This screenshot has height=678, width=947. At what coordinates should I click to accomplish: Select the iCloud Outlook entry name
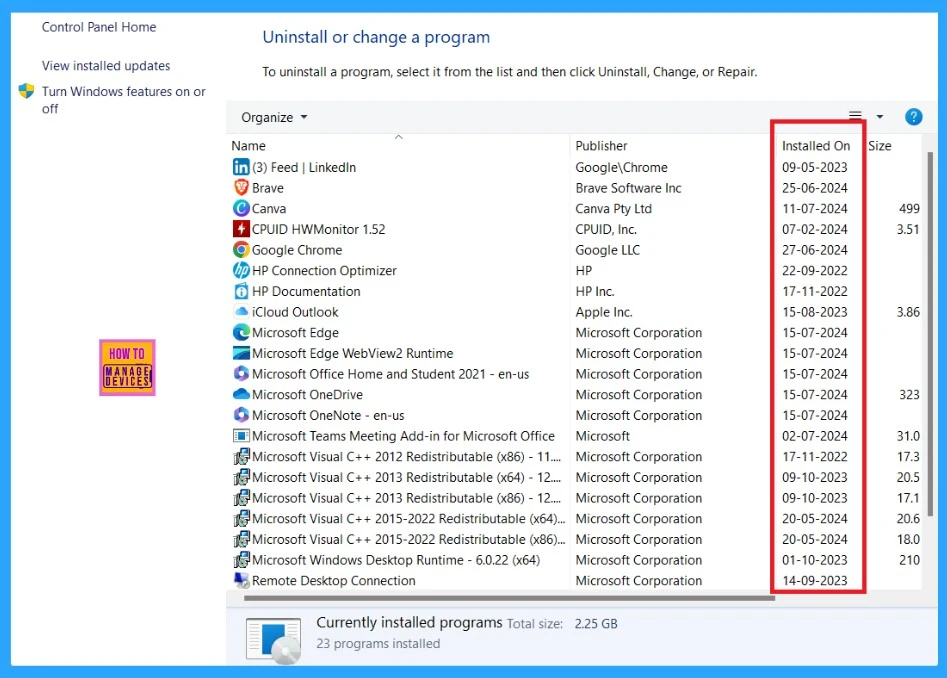tap(295, 312)
